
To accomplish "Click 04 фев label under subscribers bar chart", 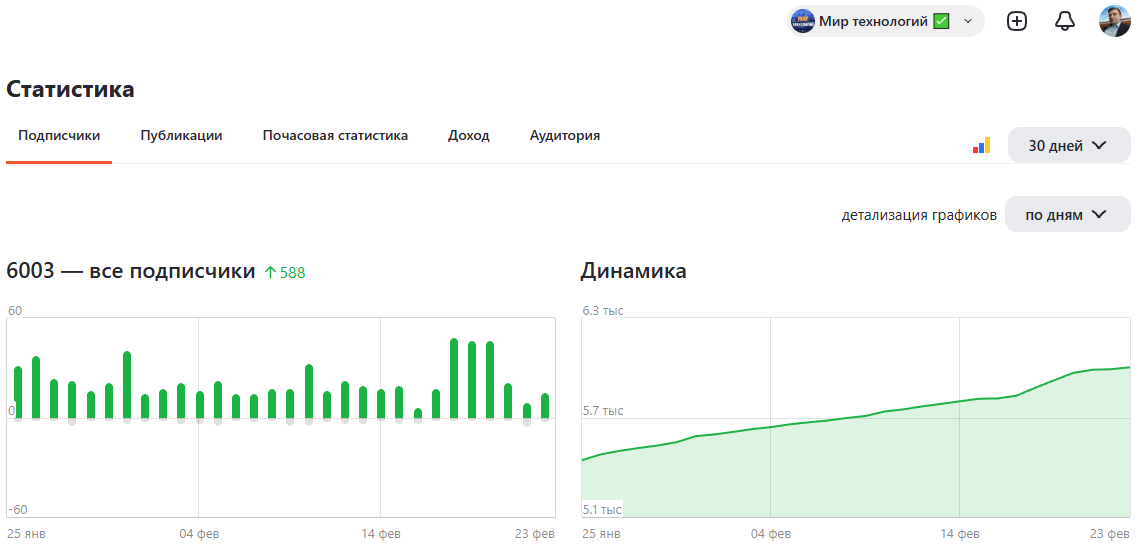I will click(199, 534).
